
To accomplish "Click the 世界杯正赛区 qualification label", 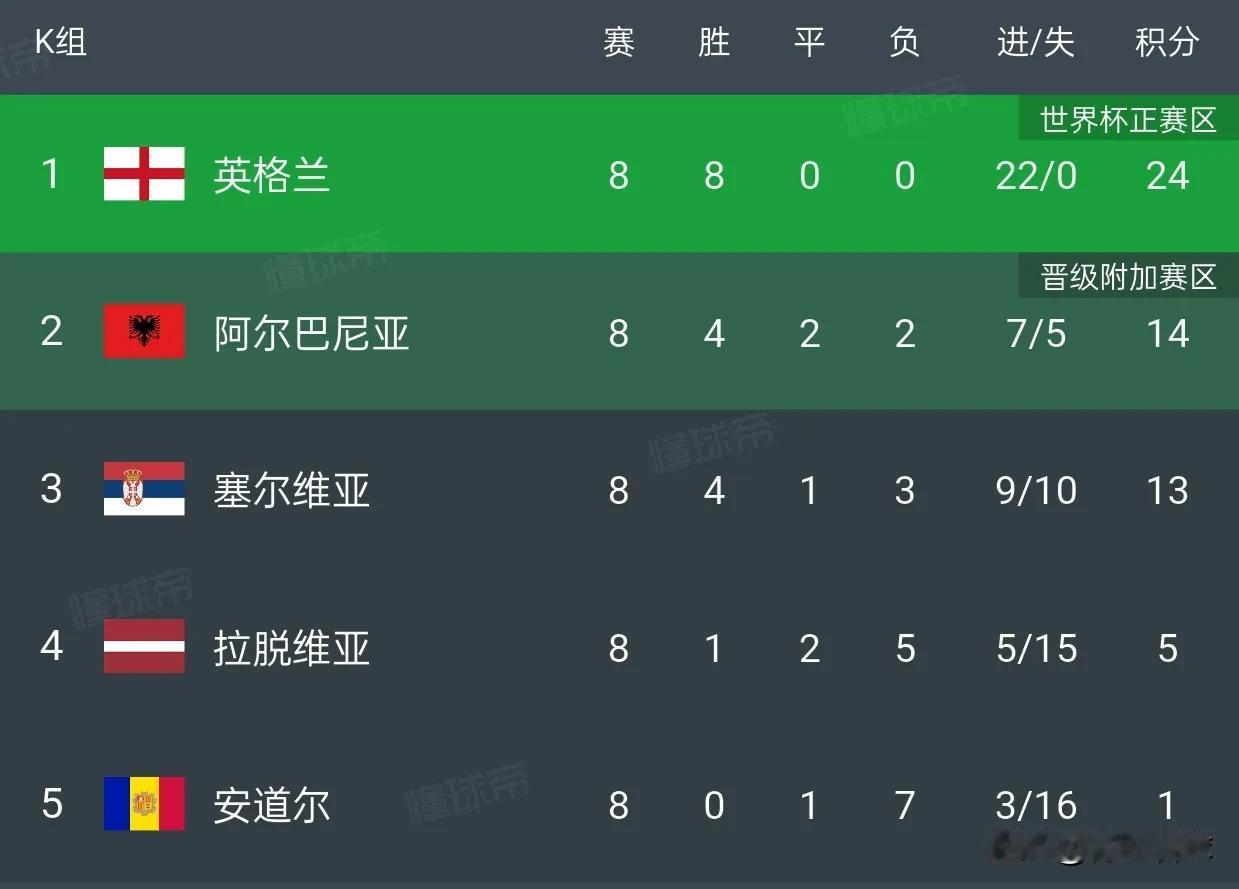I will 1127,119.
